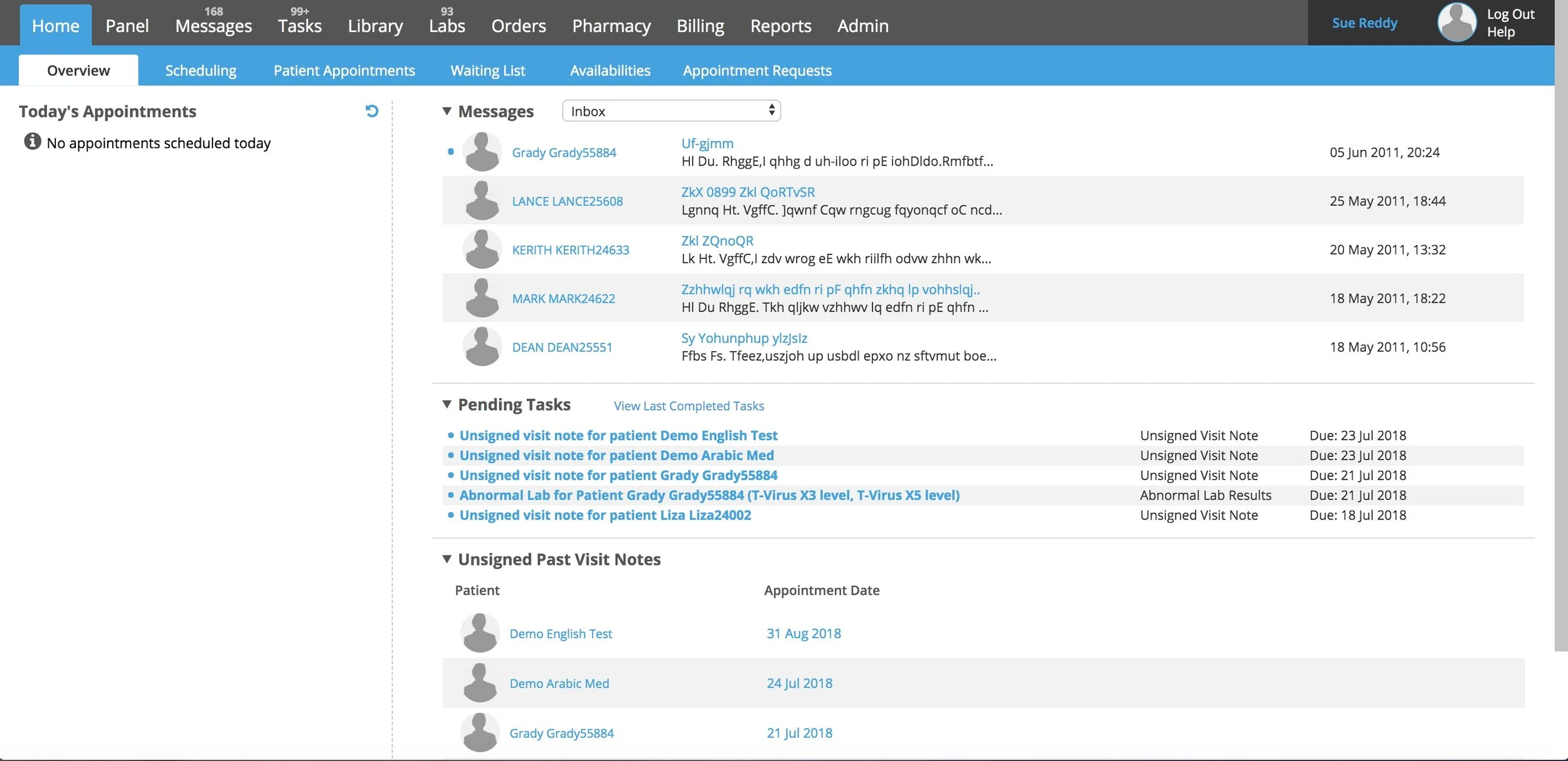Click the info icon beside no appointments

point(33,142)
